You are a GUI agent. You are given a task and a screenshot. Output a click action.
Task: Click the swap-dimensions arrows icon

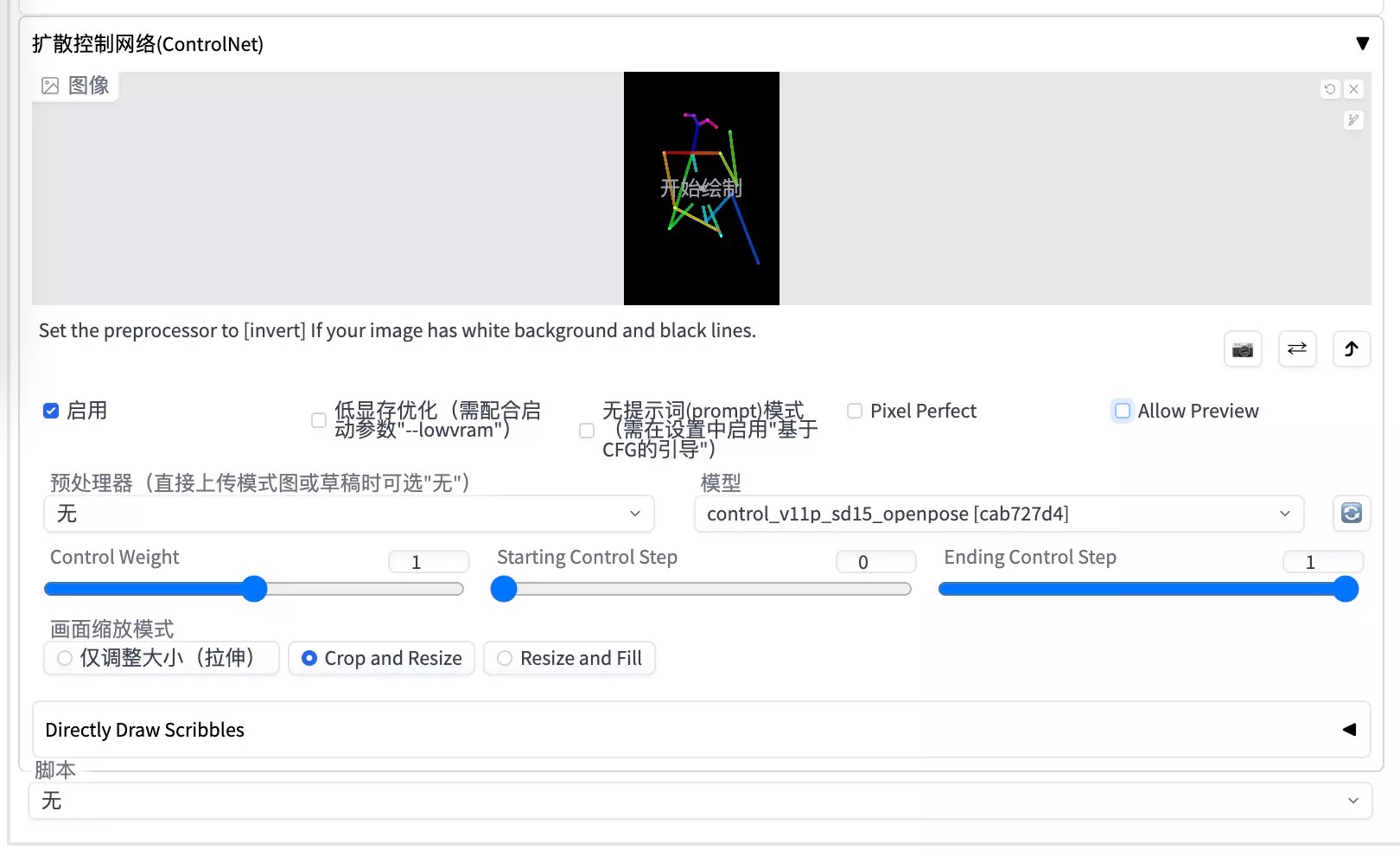[x=1297, y=349]
